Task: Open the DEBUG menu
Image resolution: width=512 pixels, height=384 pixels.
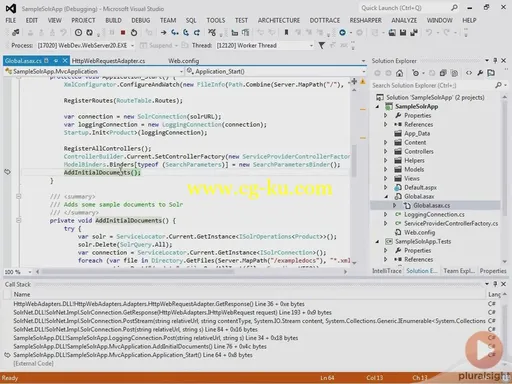Action: tap(140, 20)
